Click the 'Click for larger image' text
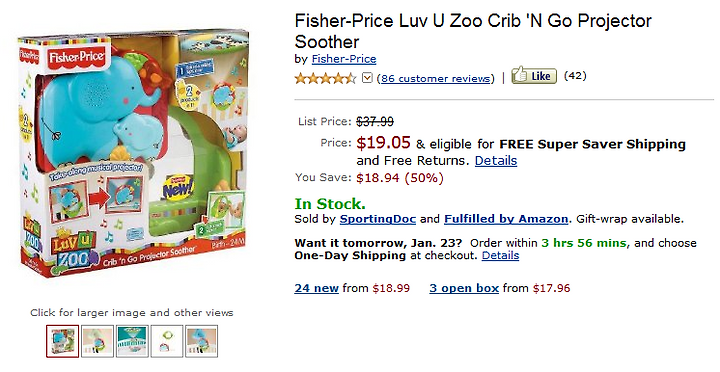This screenshot has width=720, height=372. [x=132, y=313]
